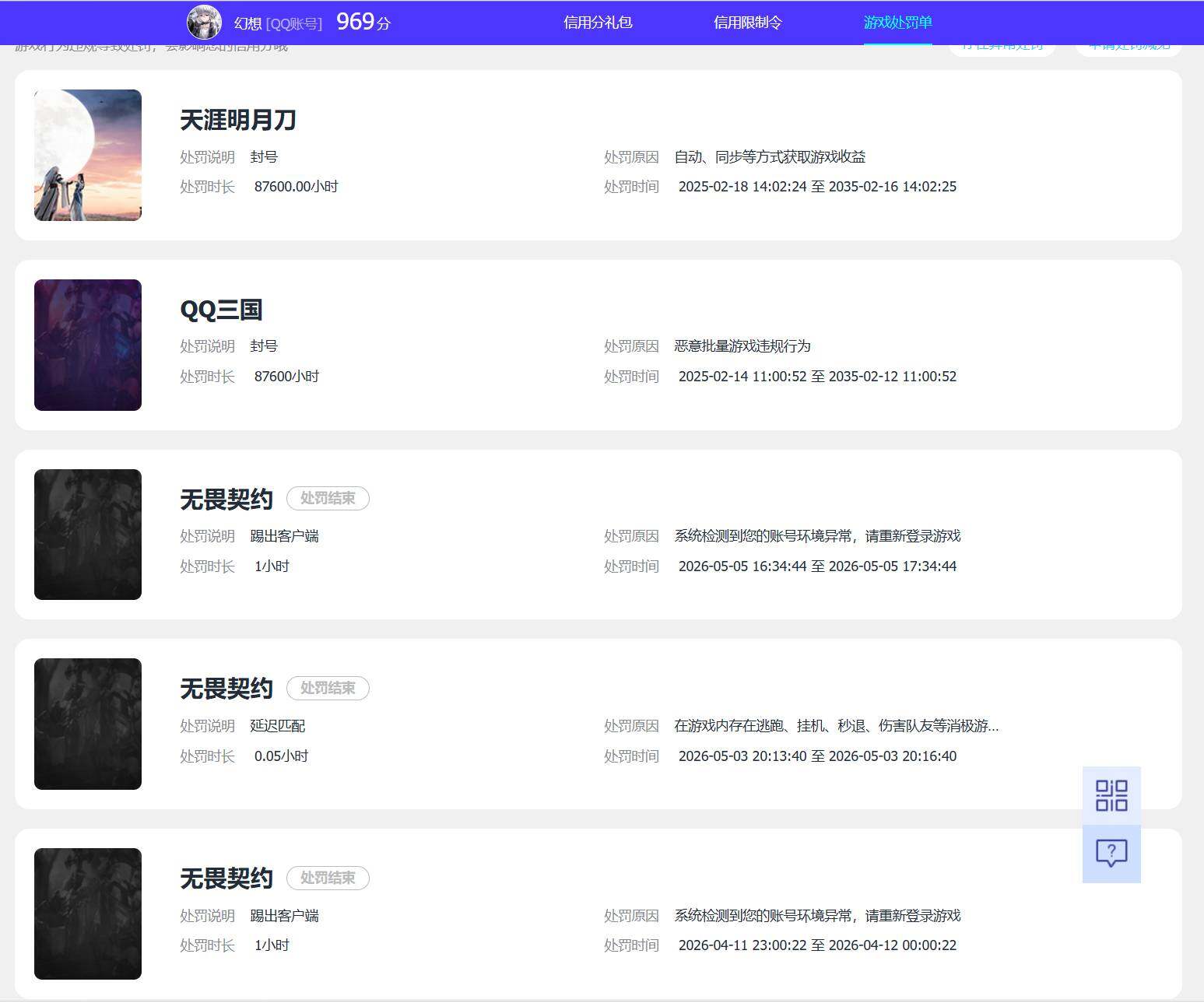Click the 天涯明月刀 game title
This screenshot has width=1204, height=1003.
click(x=238, y=120)
